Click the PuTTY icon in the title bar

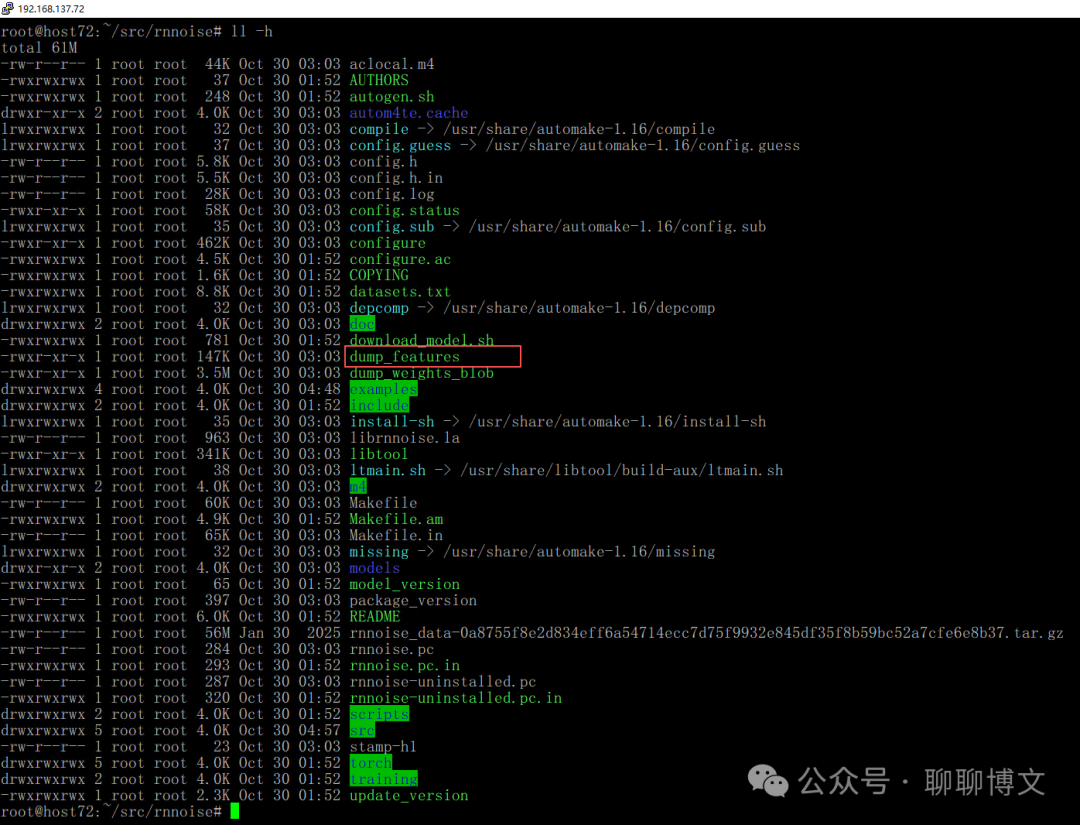8,8
